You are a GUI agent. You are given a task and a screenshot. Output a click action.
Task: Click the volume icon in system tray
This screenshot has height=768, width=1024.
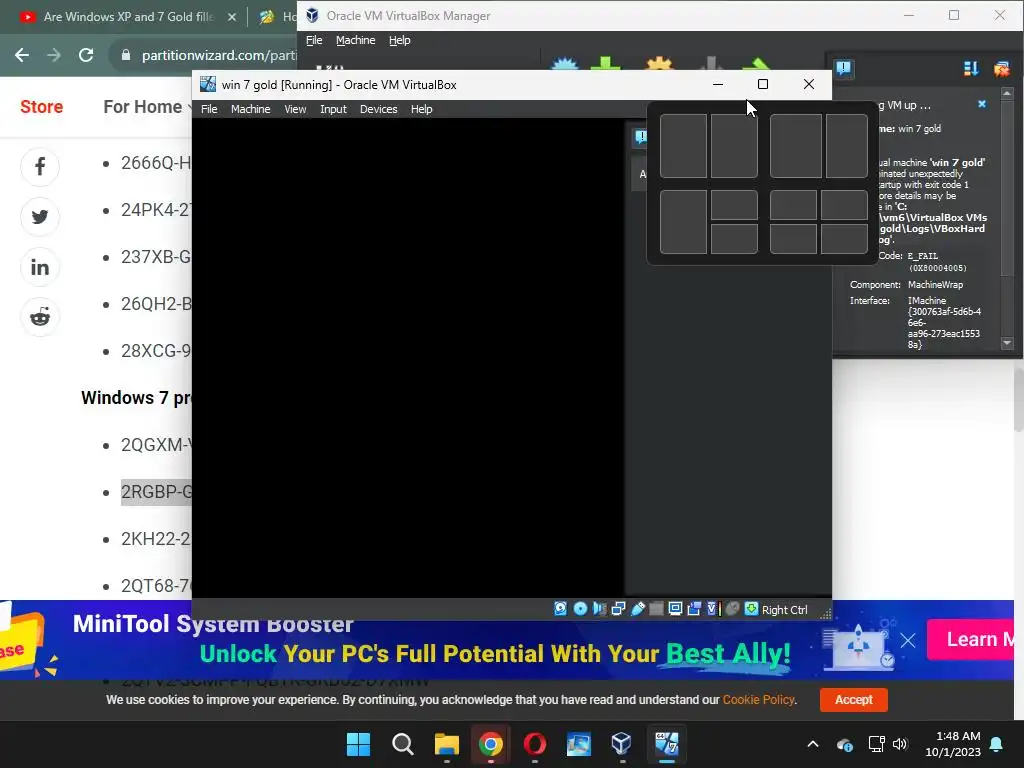click(x=900, y=744)
